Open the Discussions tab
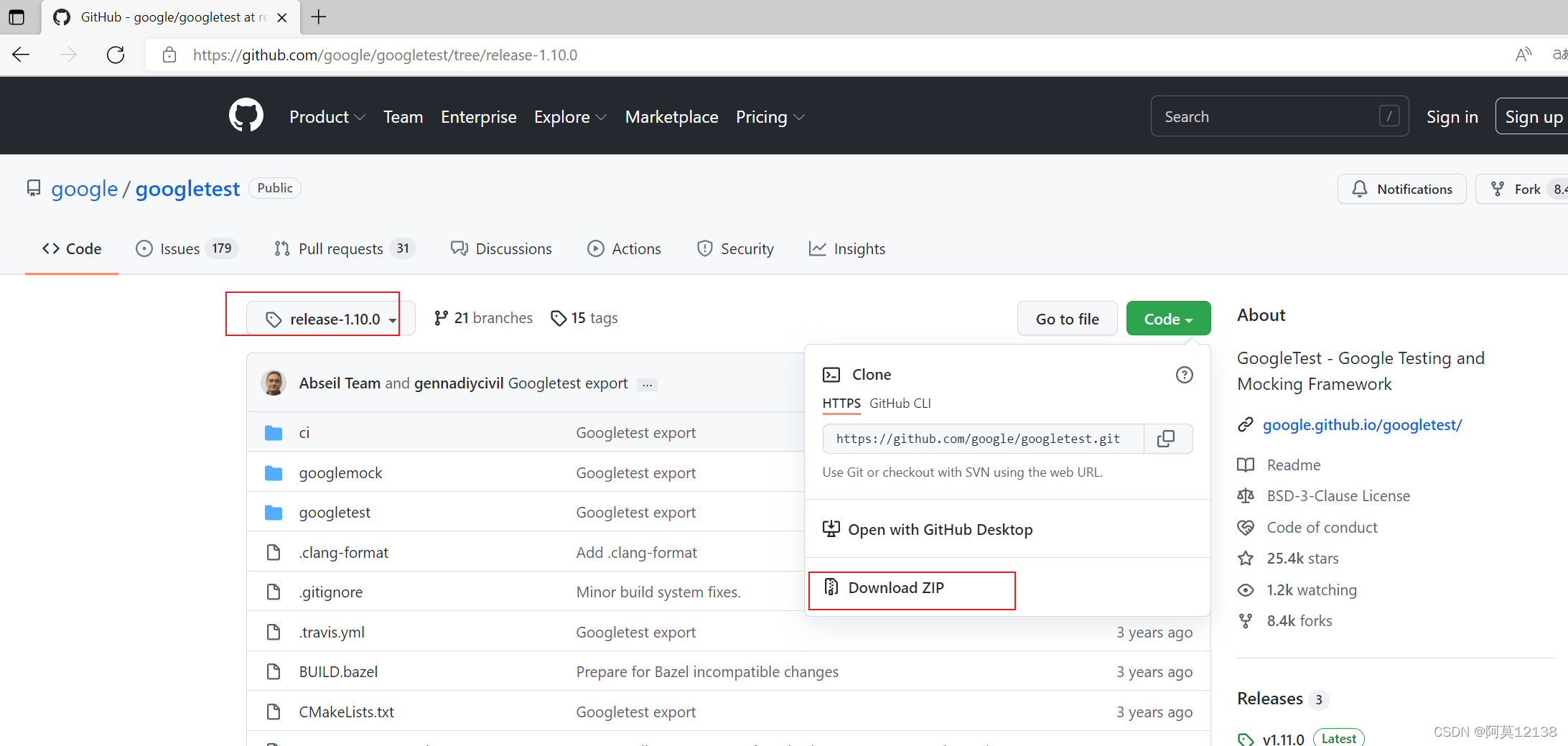Viewport: 1568px width, 746px height. [x=501, y=248]
